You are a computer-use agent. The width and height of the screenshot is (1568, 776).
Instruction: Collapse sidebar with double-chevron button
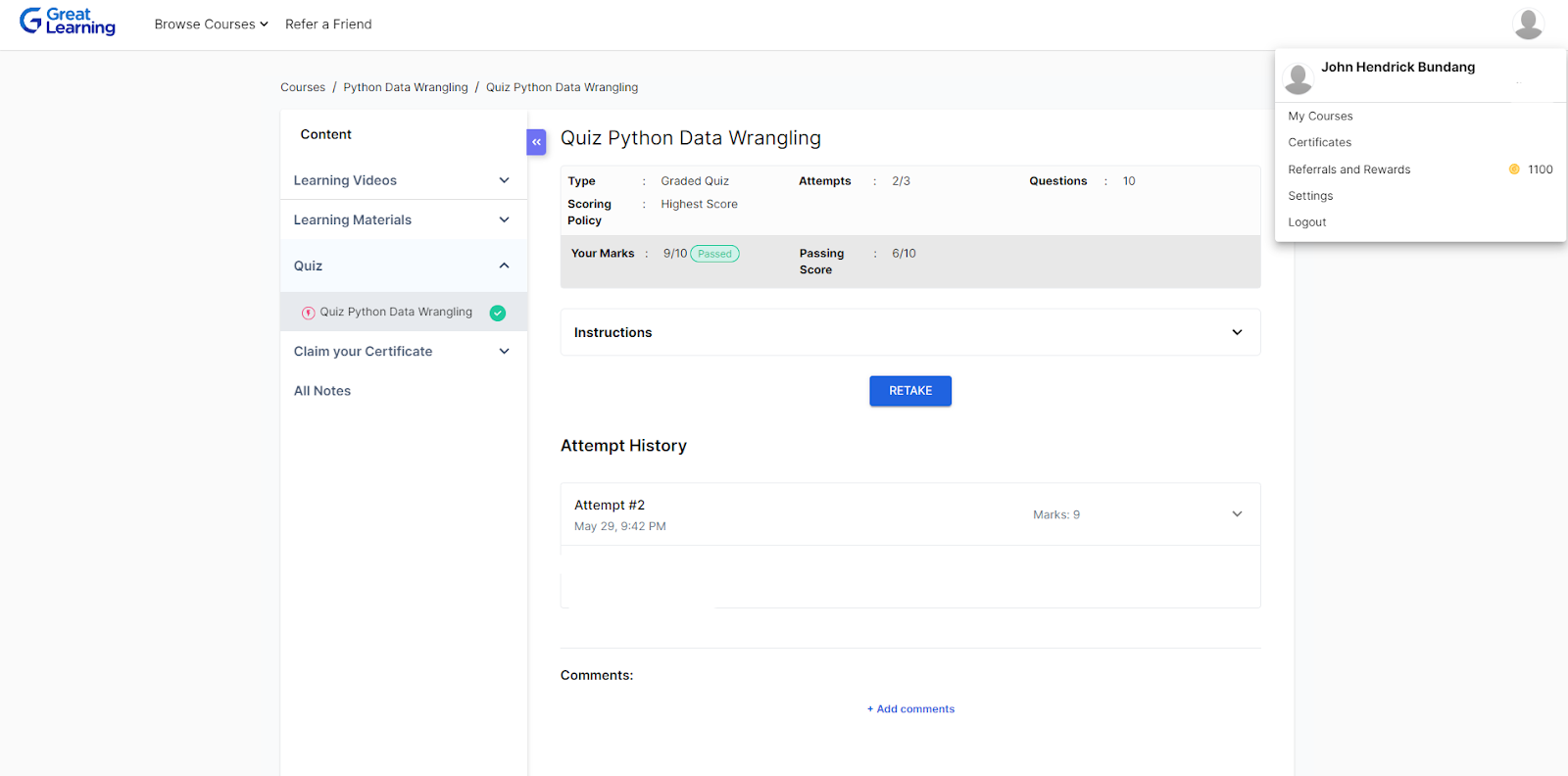536,142
